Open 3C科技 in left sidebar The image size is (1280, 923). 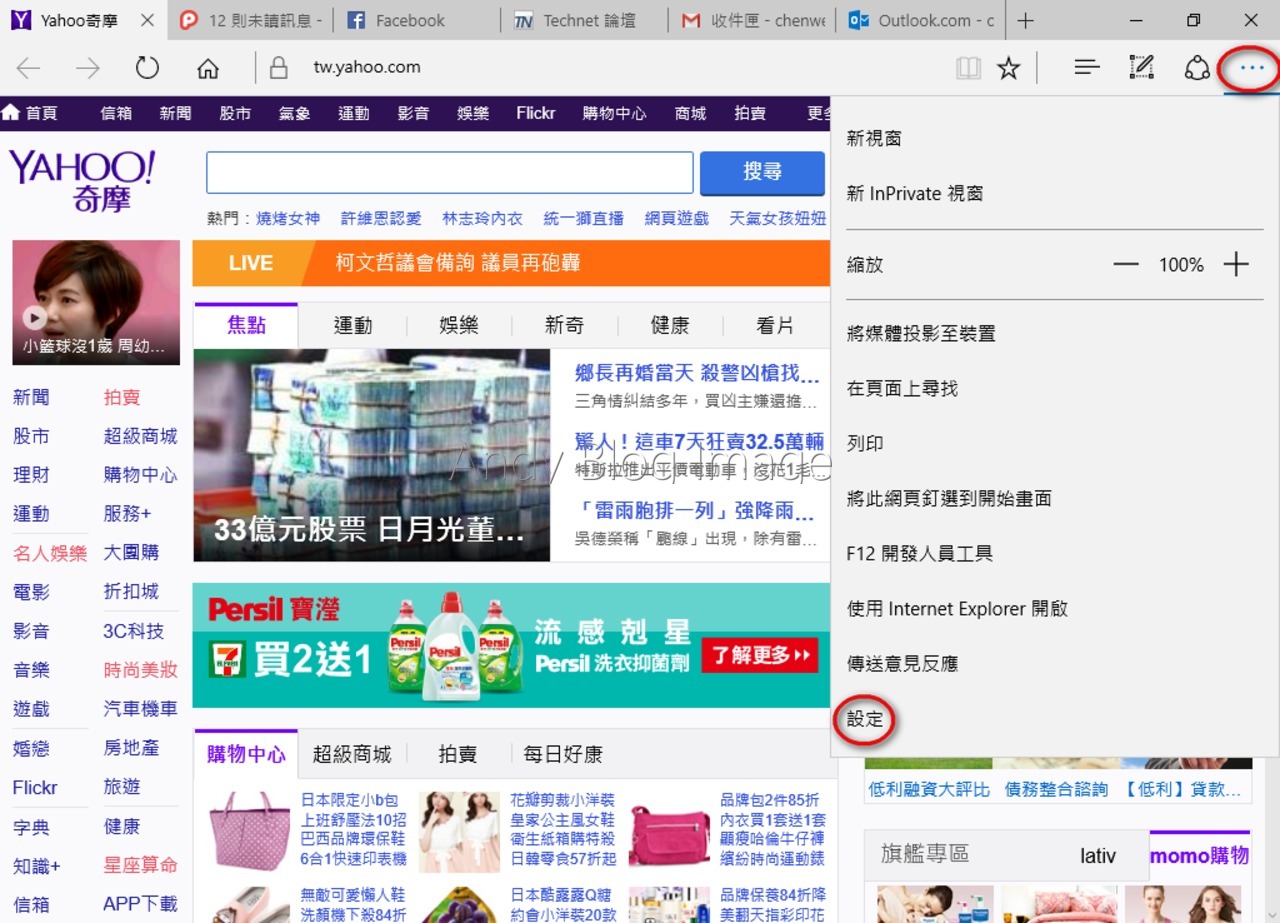coord(133,631)
